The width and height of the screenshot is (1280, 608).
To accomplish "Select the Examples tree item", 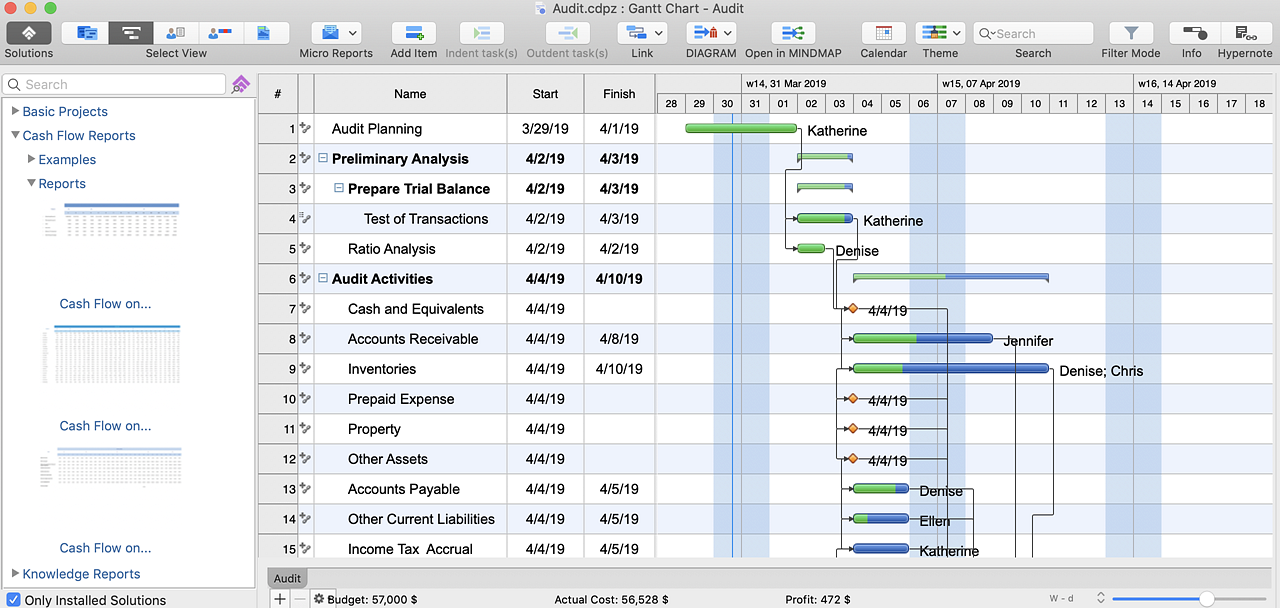I will click(67, 160).
